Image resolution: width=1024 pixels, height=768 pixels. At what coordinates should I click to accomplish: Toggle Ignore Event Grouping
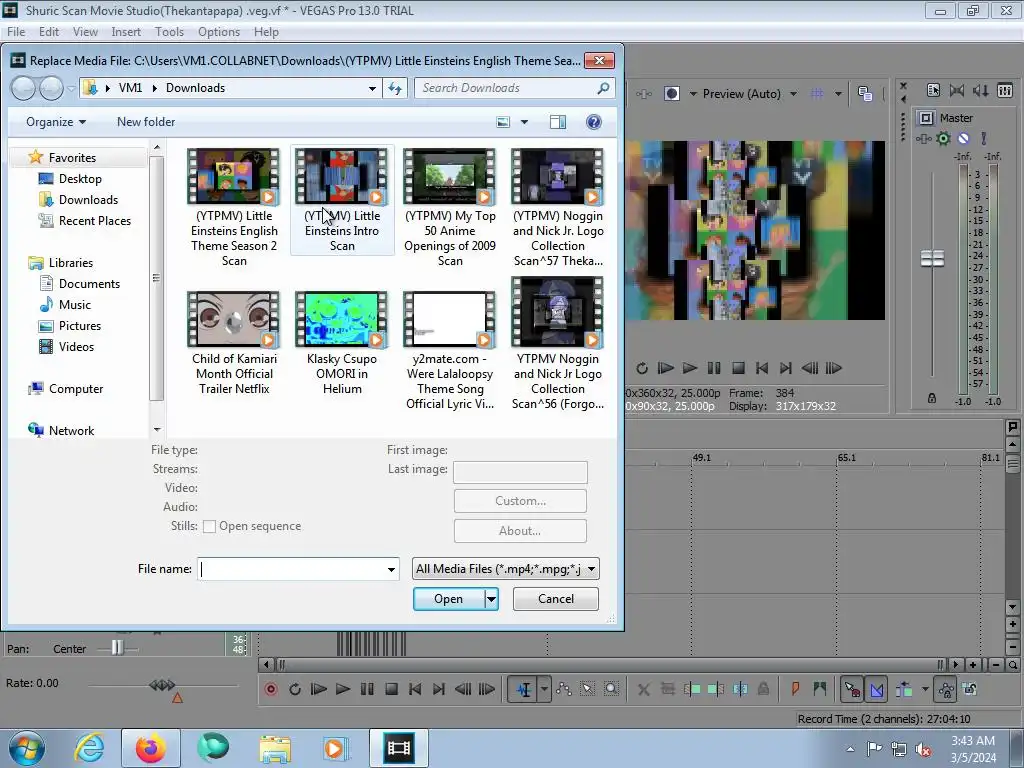tap(970, 689)
